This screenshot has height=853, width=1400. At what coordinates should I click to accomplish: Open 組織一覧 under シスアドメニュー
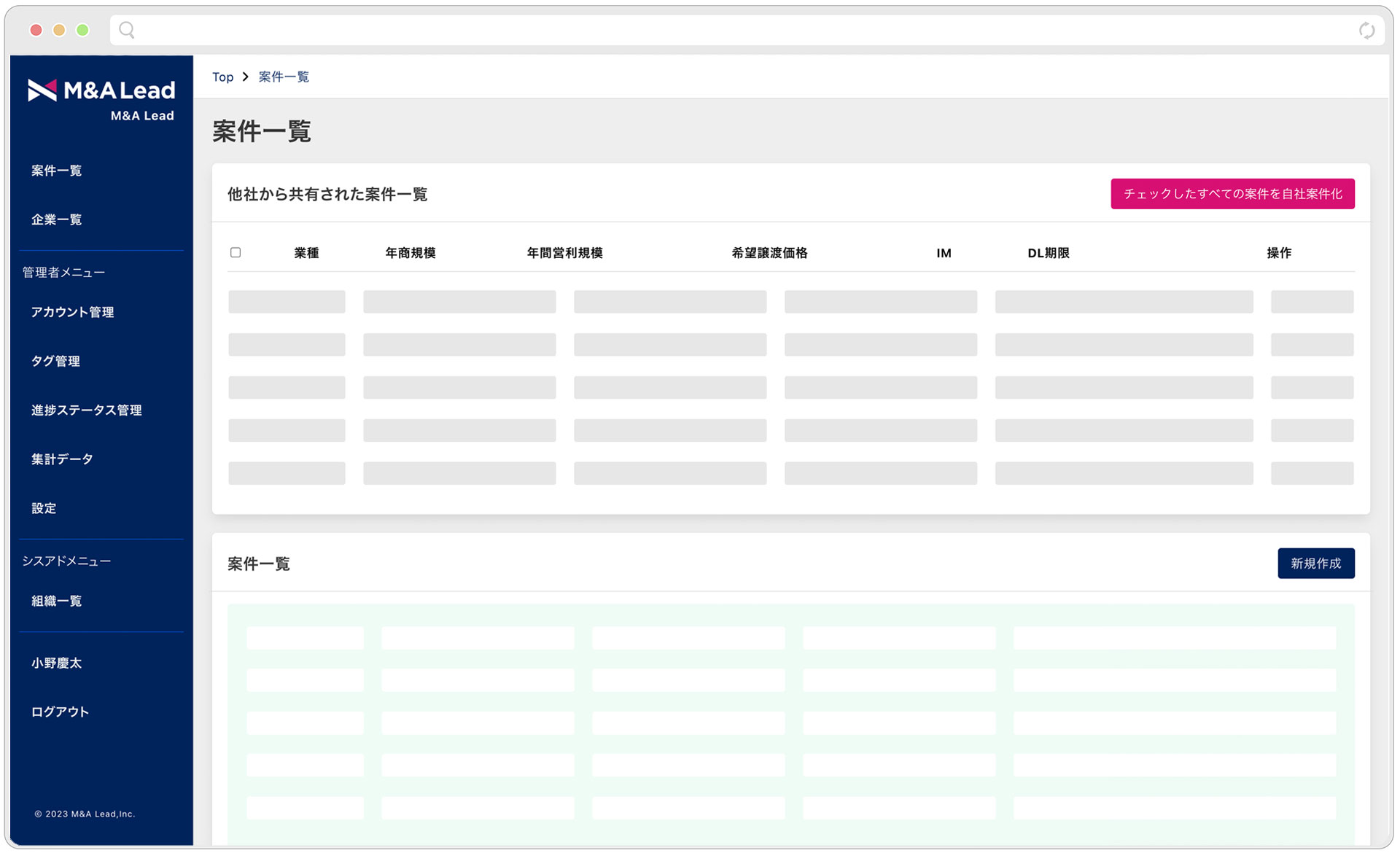(x=56, y=601)
